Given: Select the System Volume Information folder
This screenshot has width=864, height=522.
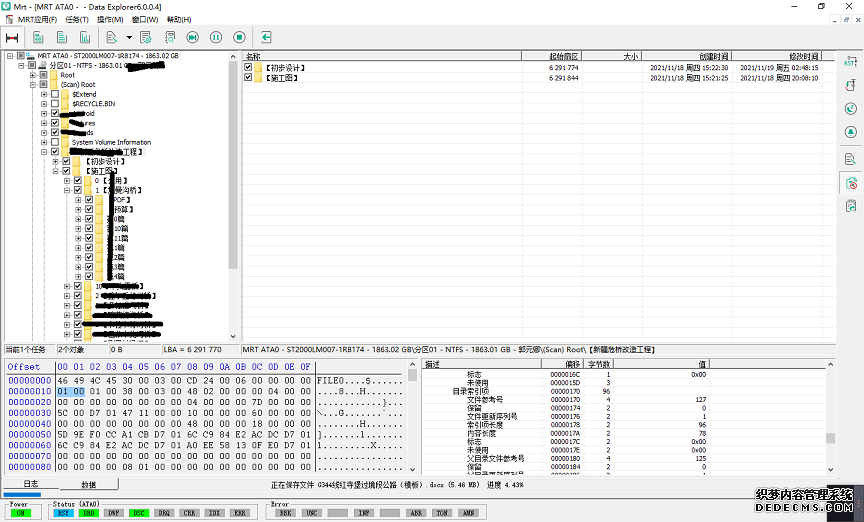Looking at the screenshot, I should click(x=111, y=142).
